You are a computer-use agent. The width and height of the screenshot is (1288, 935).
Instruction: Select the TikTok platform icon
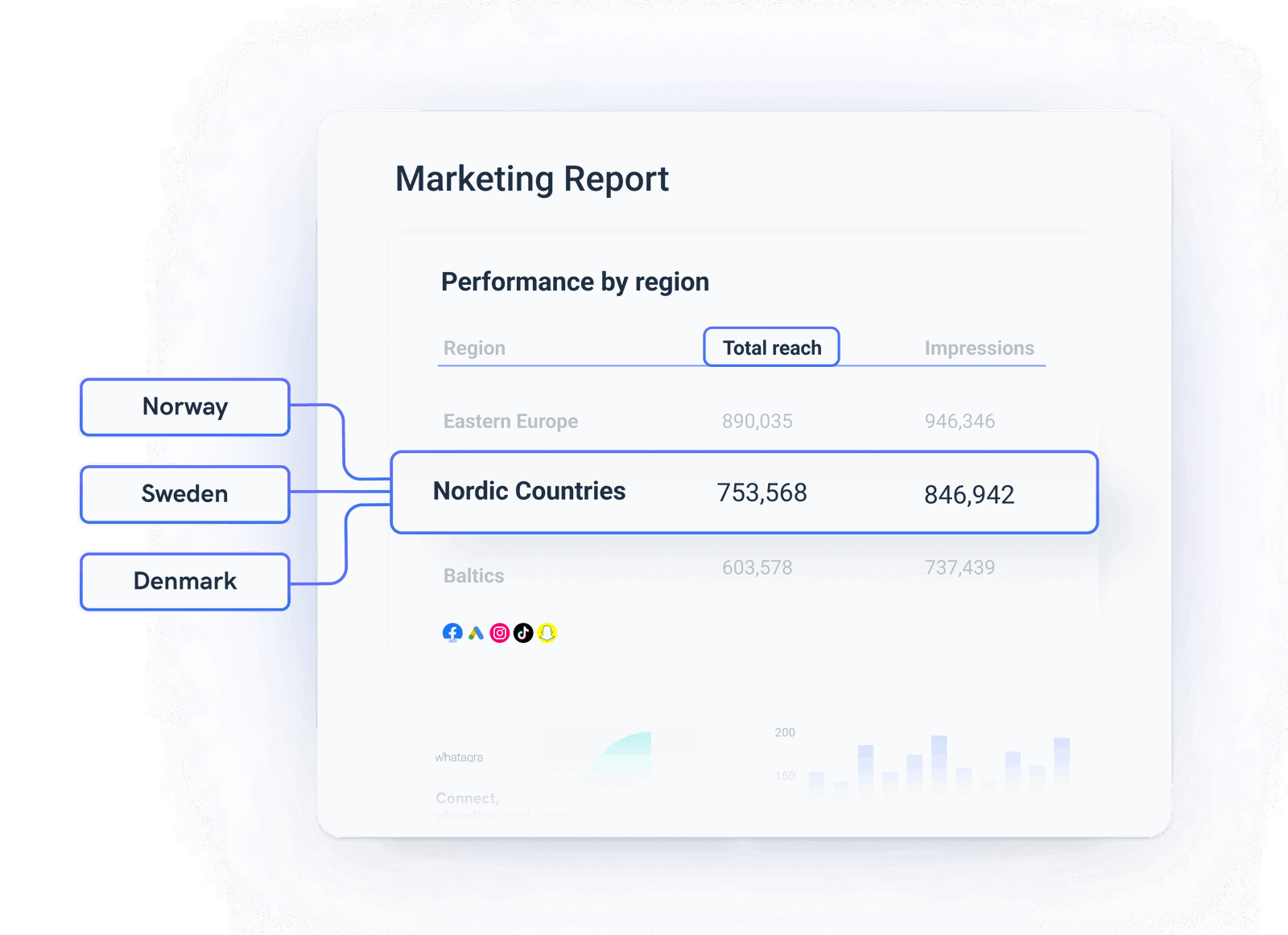tap(523, 633)
